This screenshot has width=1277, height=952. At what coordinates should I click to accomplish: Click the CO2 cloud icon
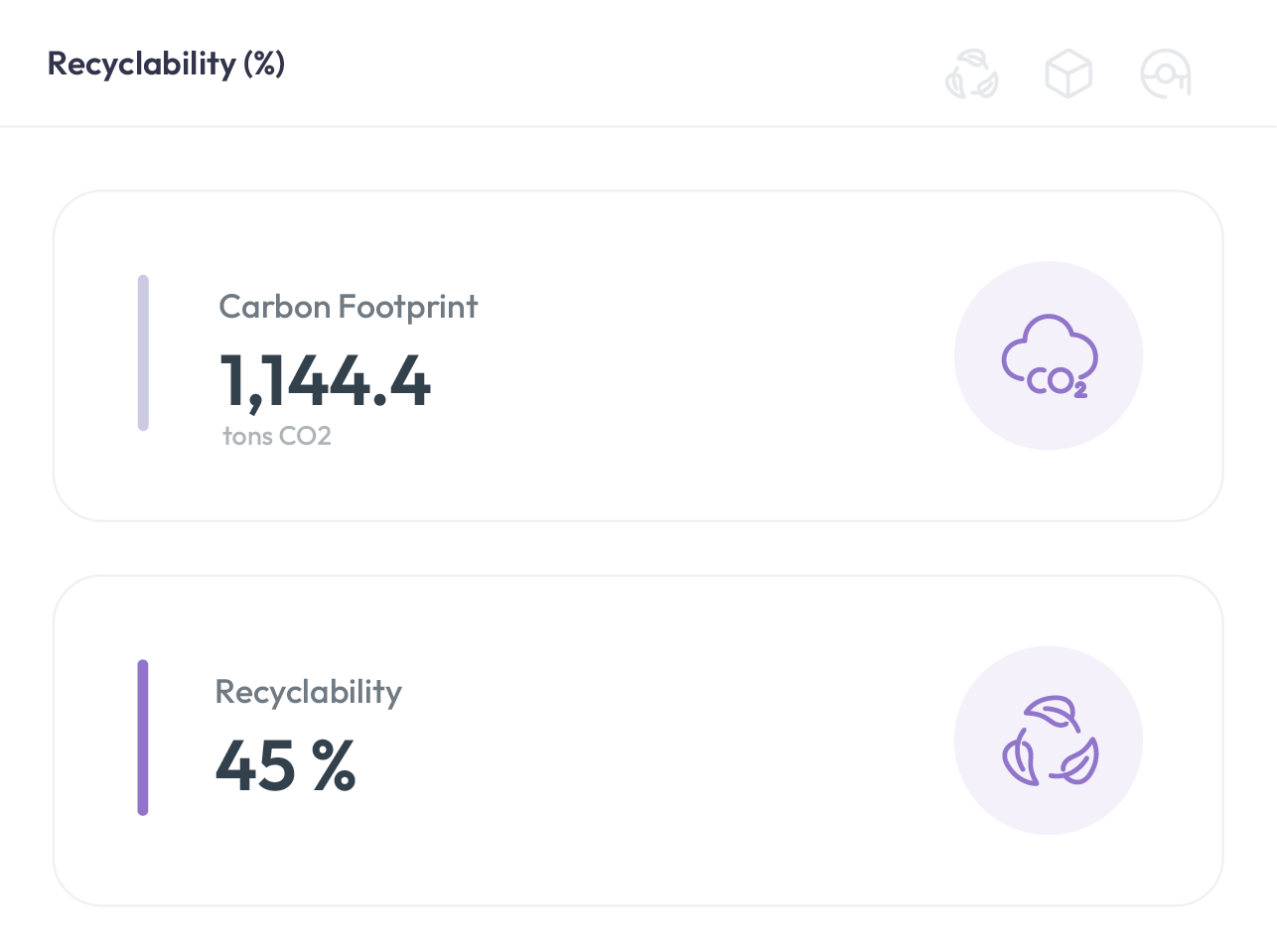(x=1049, y=355)
